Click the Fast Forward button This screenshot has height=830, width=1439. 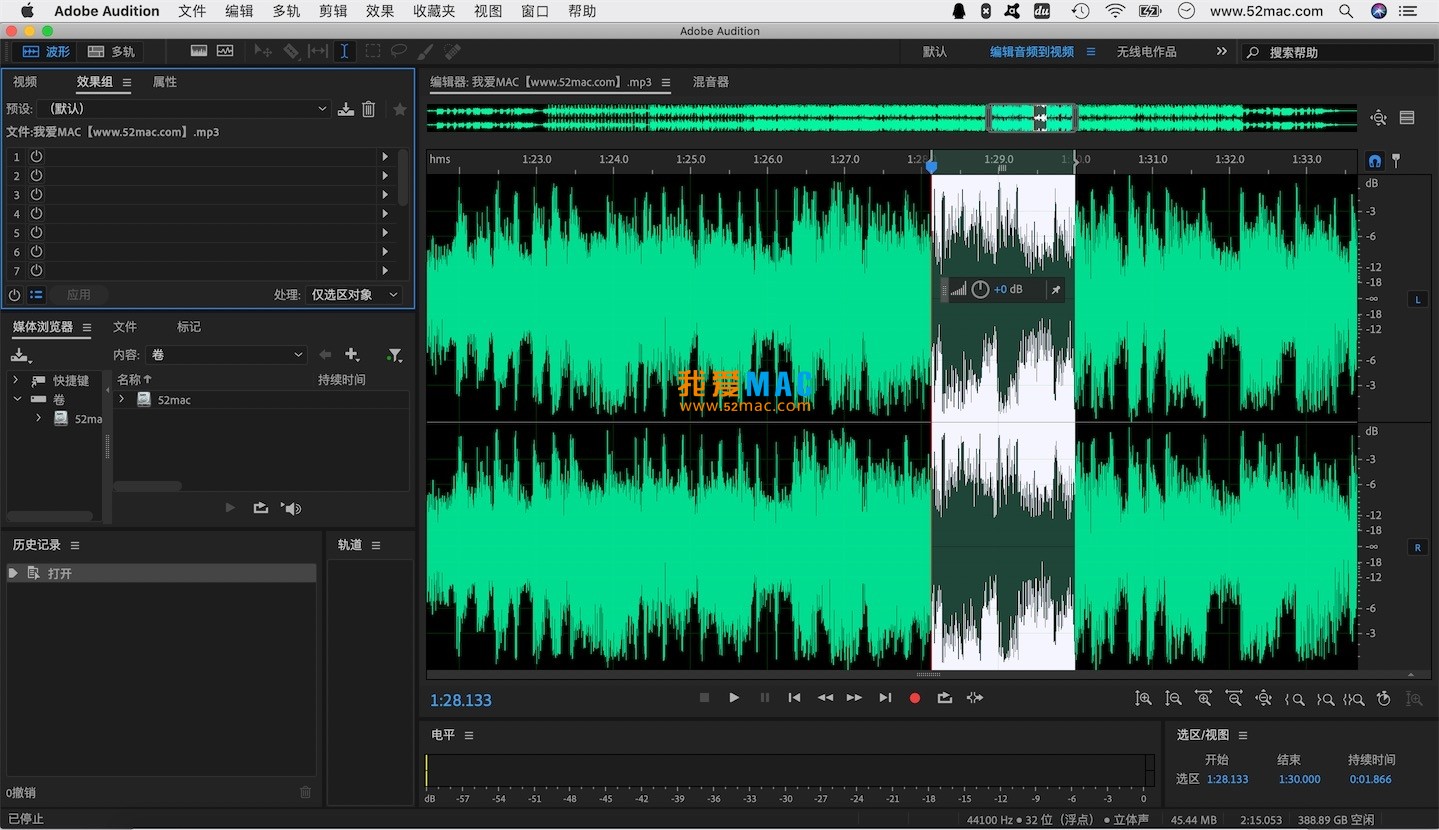pos(854,698)
